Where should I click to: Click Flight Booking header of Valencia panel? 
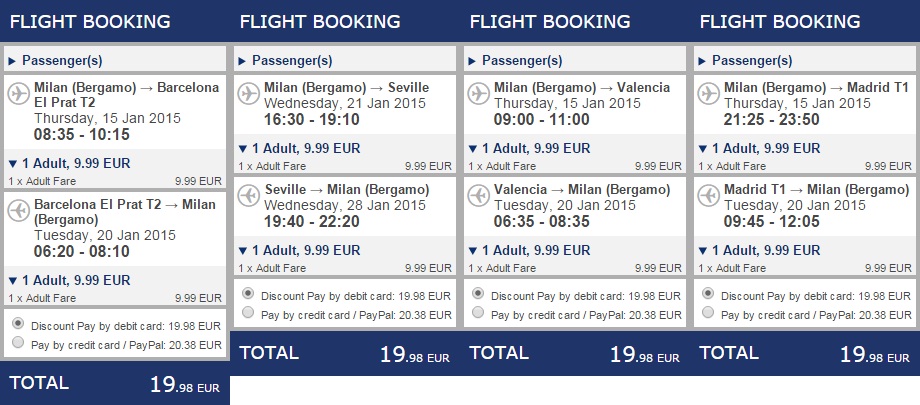point(550,21)
